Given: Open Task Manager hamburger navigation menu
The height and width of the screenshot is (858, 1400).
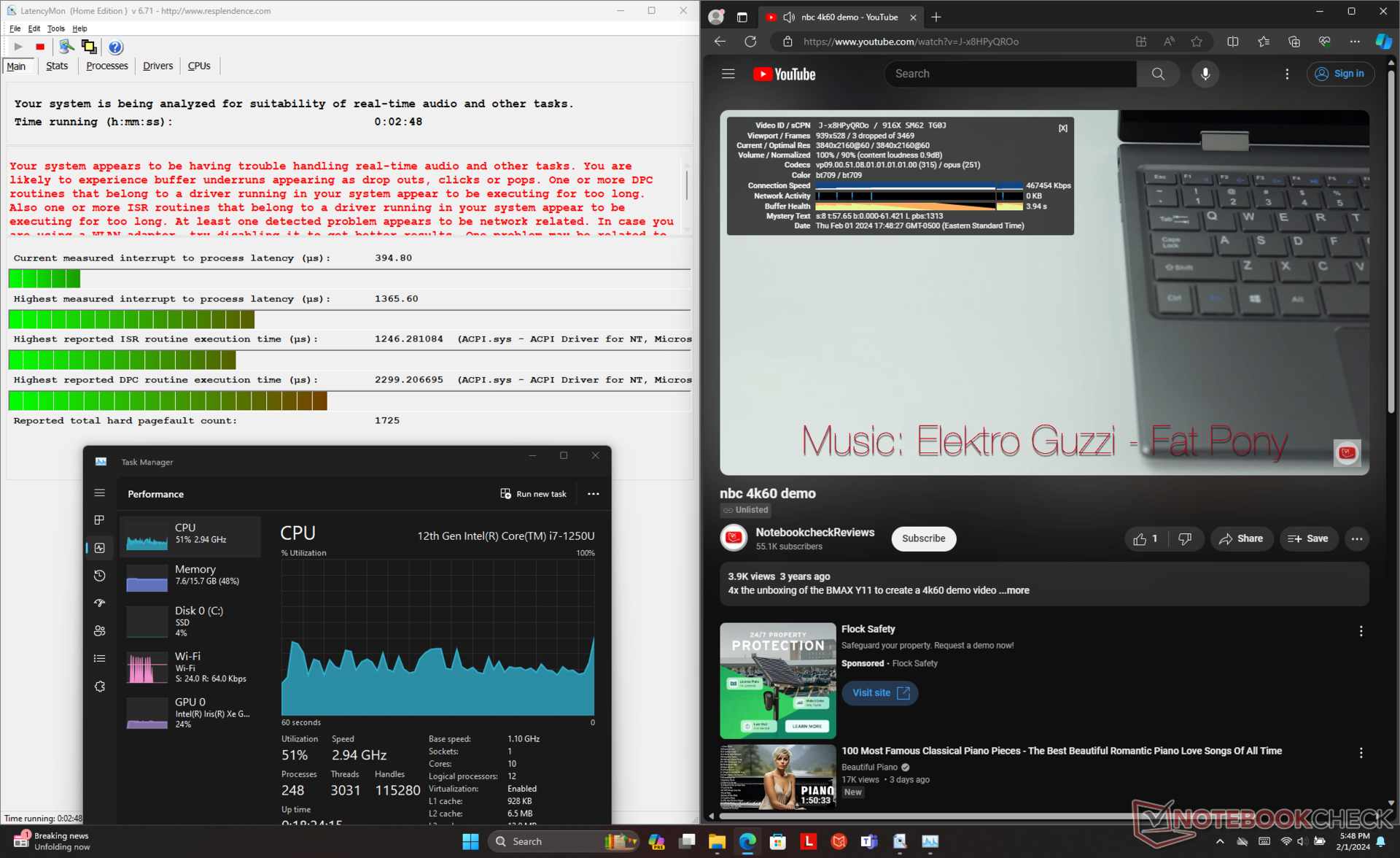Looking at the screenshot, I should pyautogui.click(x=100, y=493).
